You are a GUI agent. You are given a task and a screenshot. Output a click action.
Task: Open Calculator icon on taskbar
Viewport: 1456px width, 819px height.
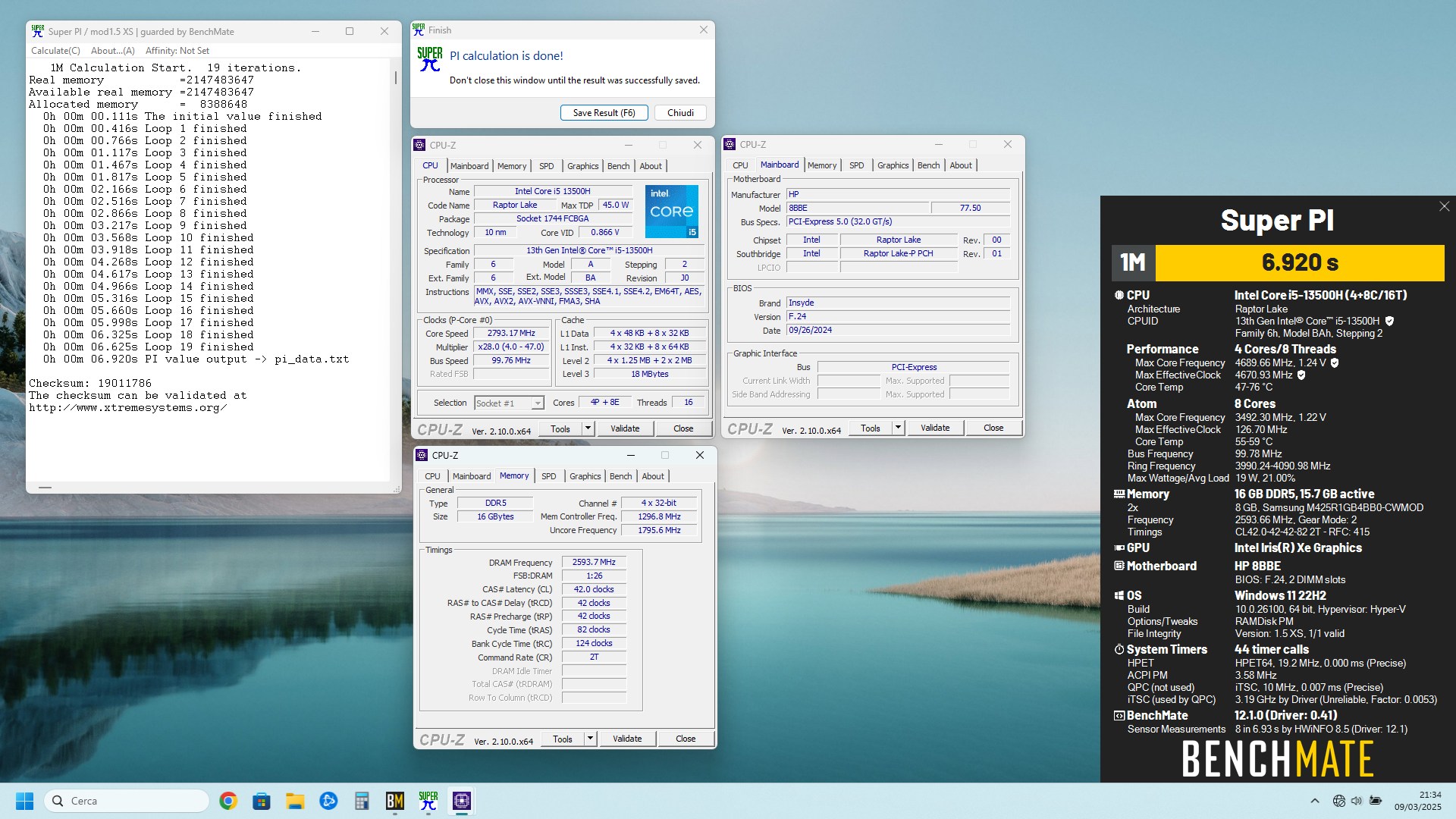pos(362,801)
